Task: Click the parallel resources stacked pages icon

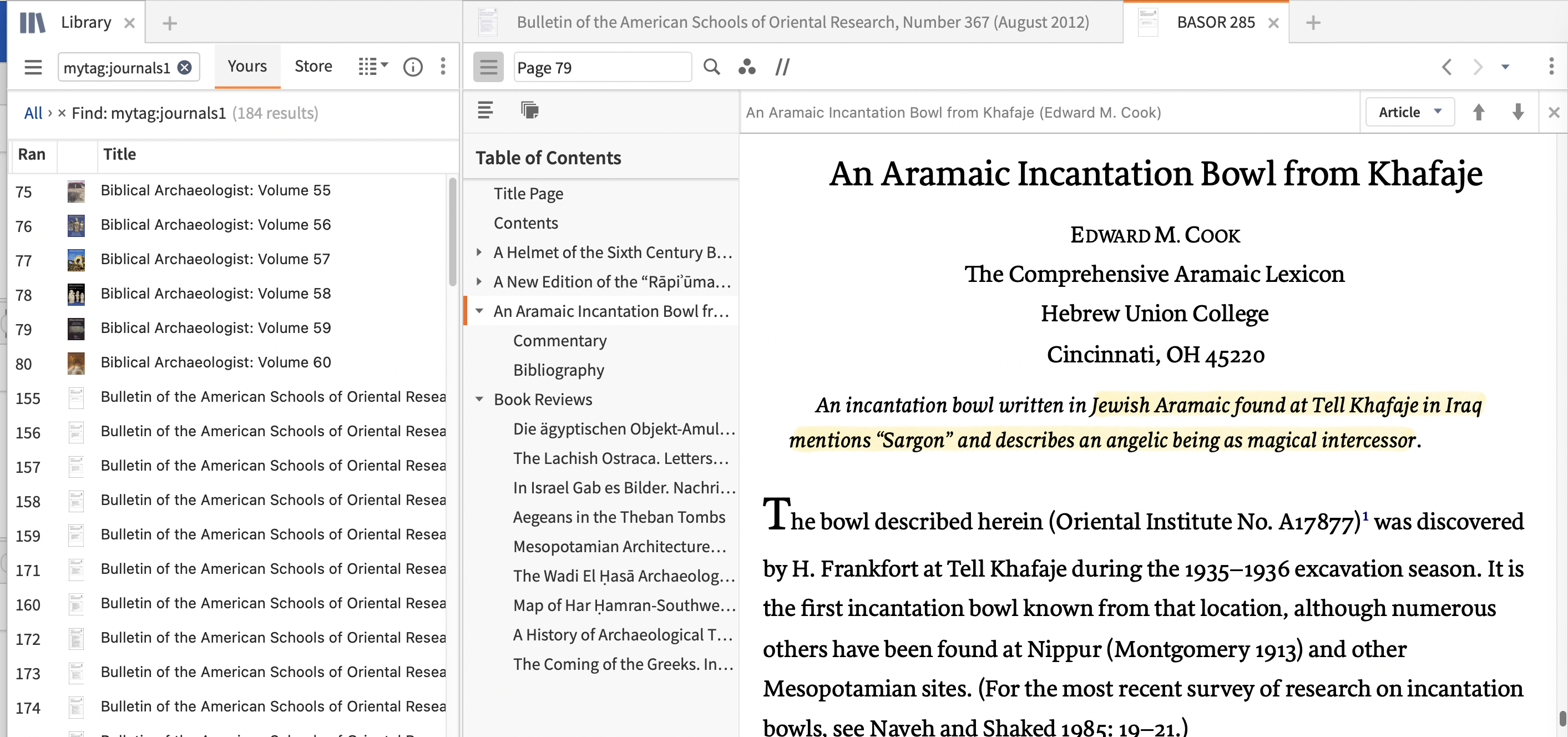Action: click(x=529, y=110)
